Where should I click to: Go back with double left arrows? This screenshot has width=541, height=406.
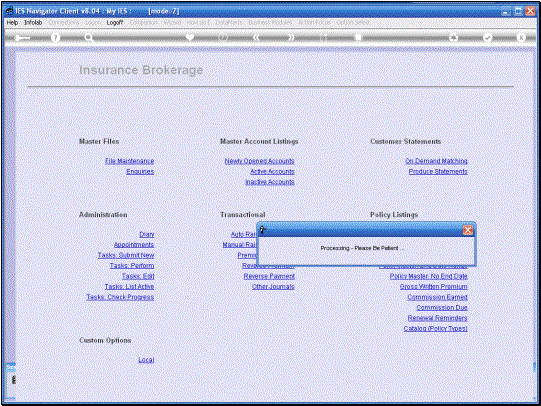click(x=256, y=37)
